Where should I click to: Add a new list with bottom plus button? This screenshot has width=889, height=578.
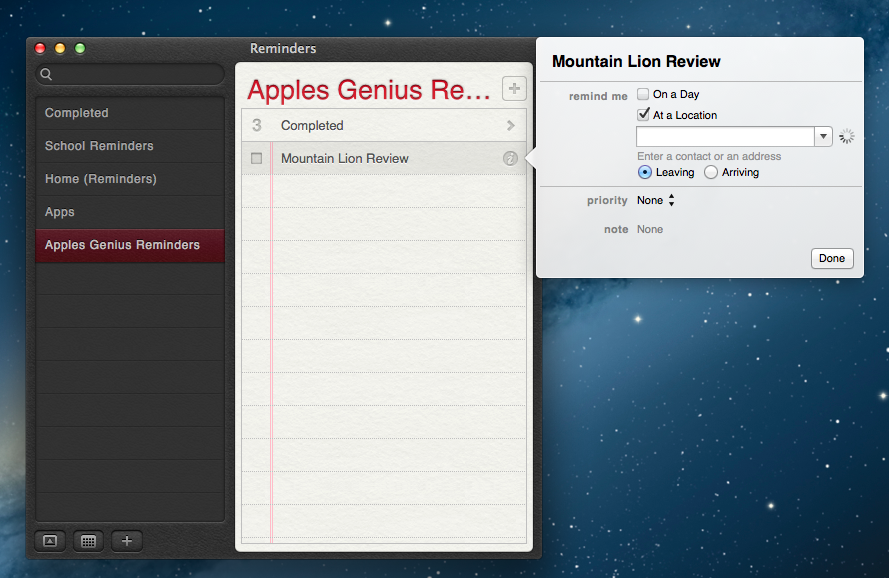[126, 541]
